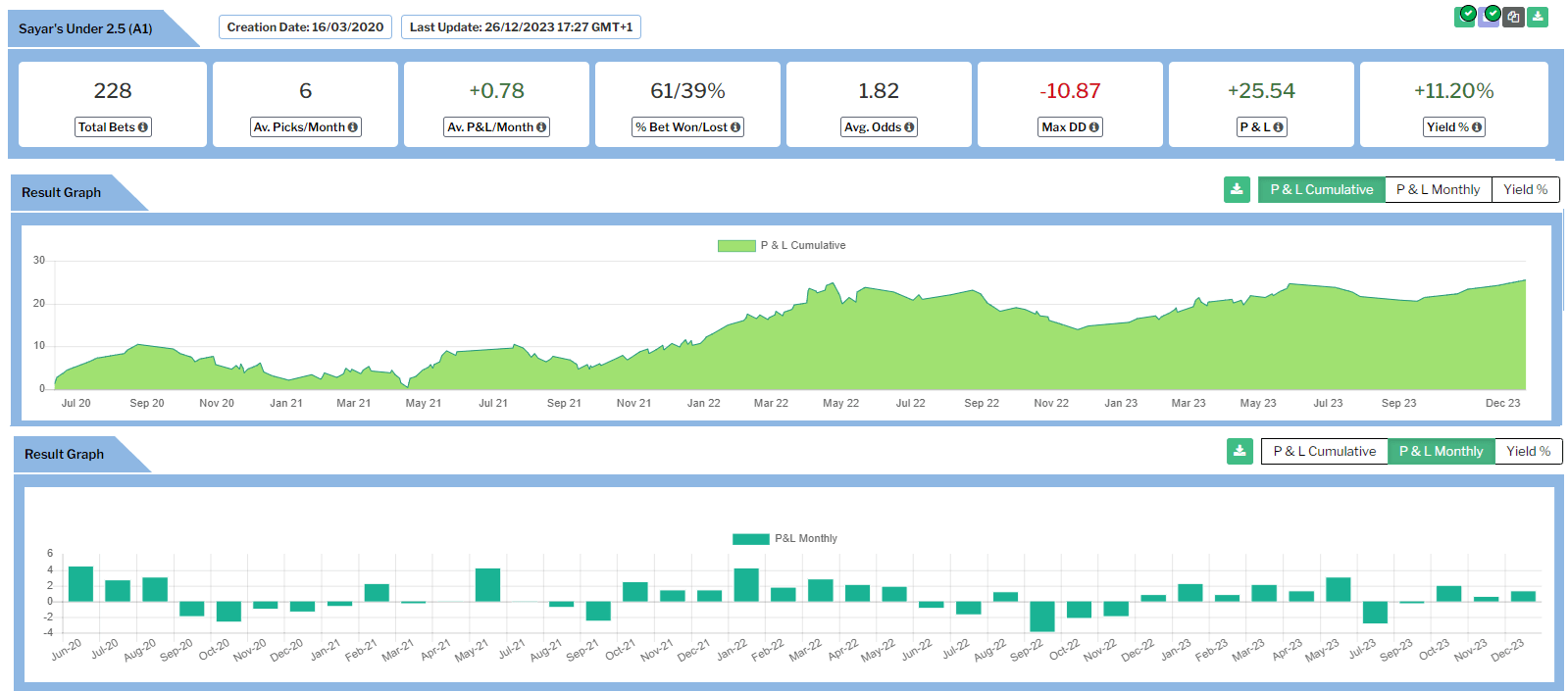This screenshot has height=691, width=1568.
Task: Toggle the P & L Cumulative legend swatch
Action: [x=736, y=246]
